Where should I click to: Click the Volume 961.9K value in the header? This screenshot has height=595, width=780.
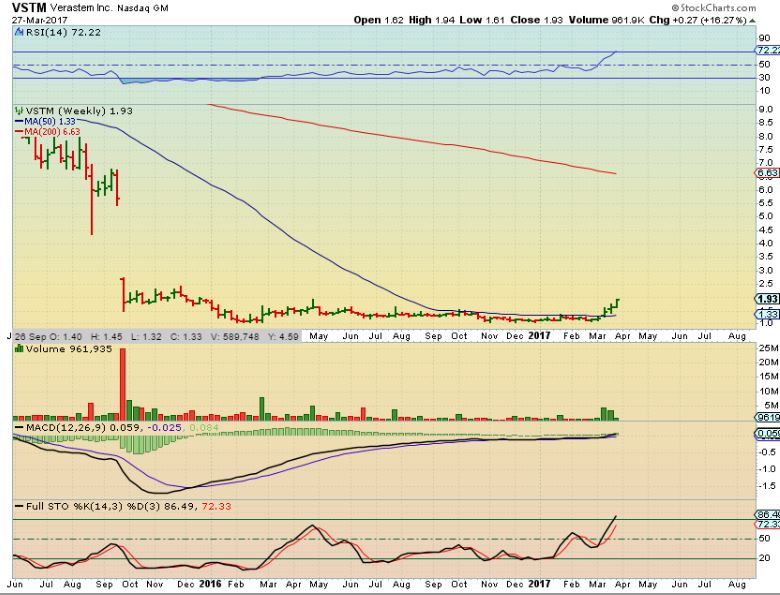pyautogui.click(x=607, y=20)
